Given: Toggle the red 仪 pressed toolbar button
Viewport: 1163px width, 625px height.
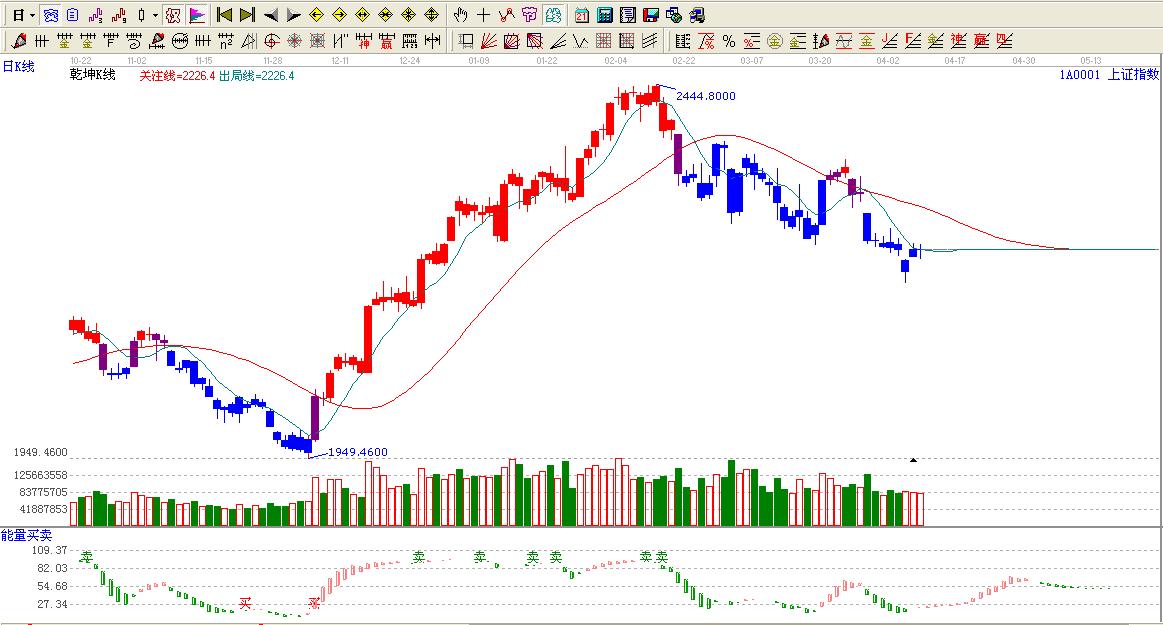Looking at the screenshot, I should pos(173,15).
